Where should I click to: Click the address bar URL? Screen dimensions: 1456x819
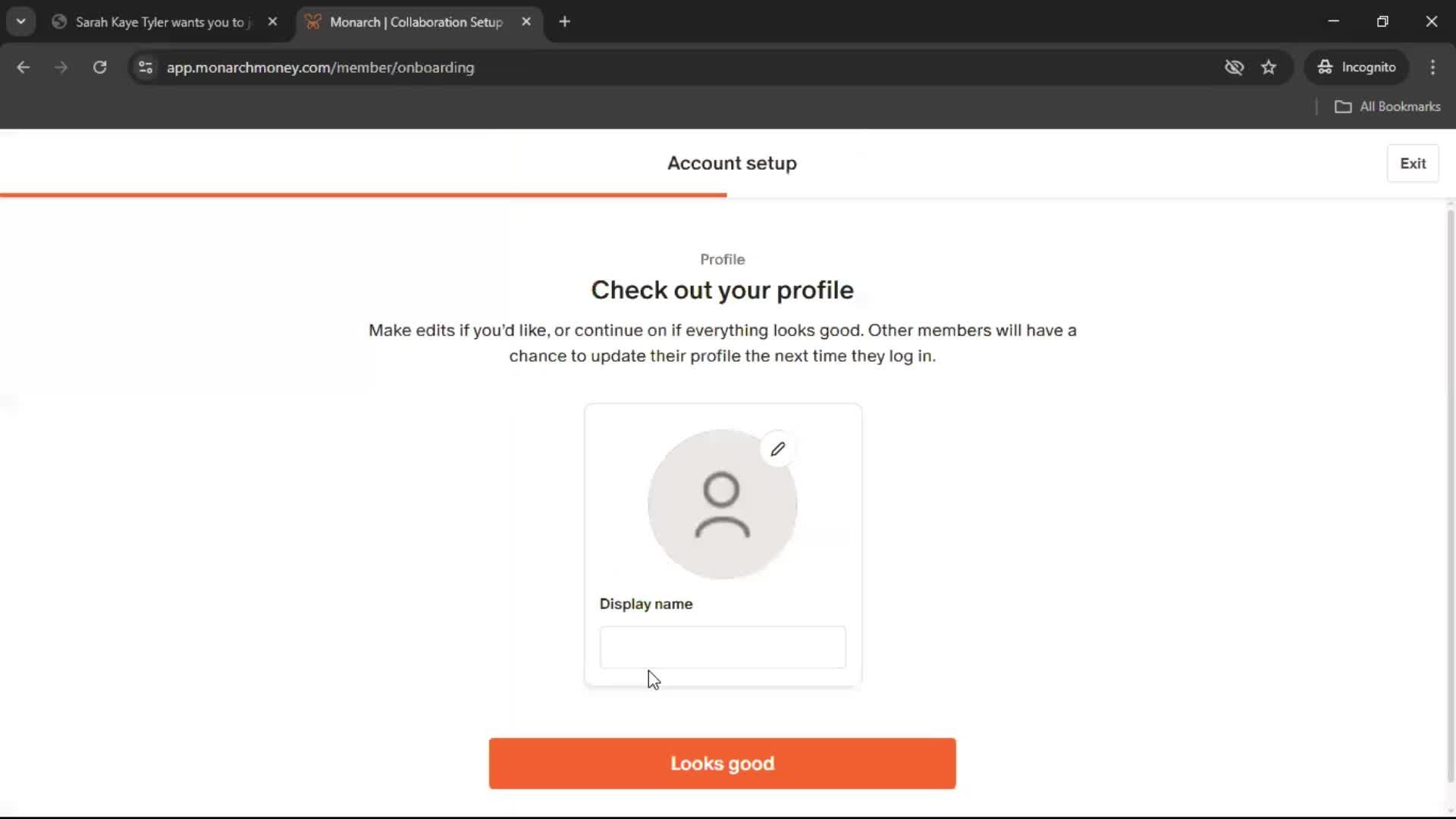pyautogui.click(x=320, y=67)
